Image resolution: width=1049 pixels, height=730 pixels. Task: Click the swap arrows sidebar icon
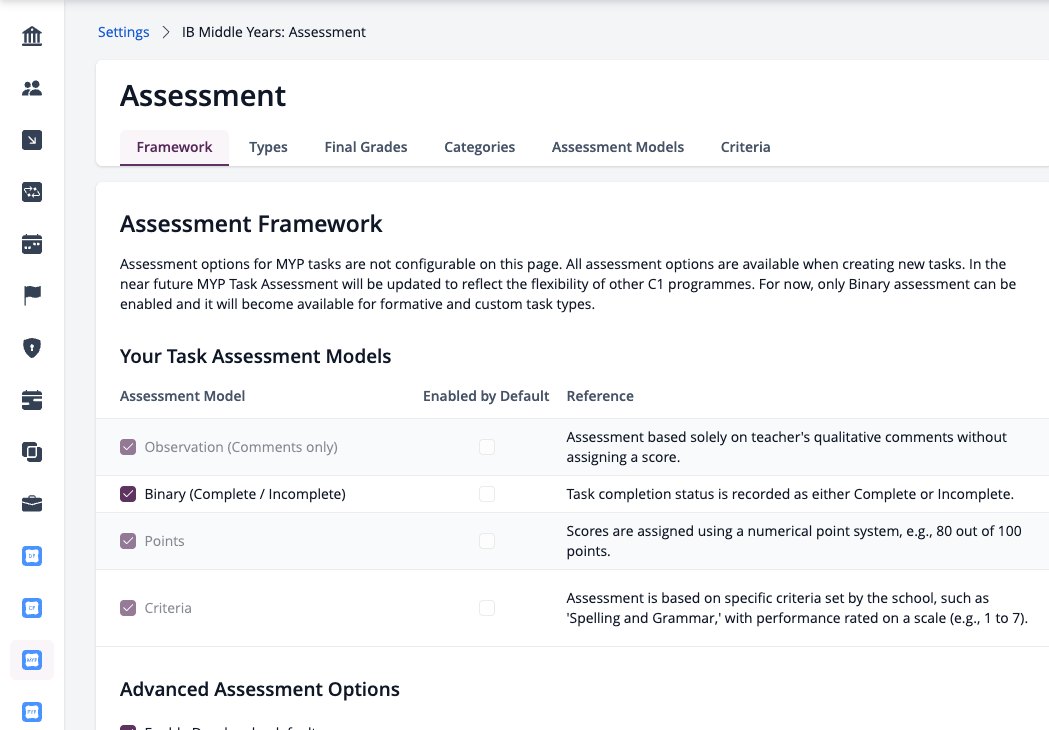coord(31,192)
